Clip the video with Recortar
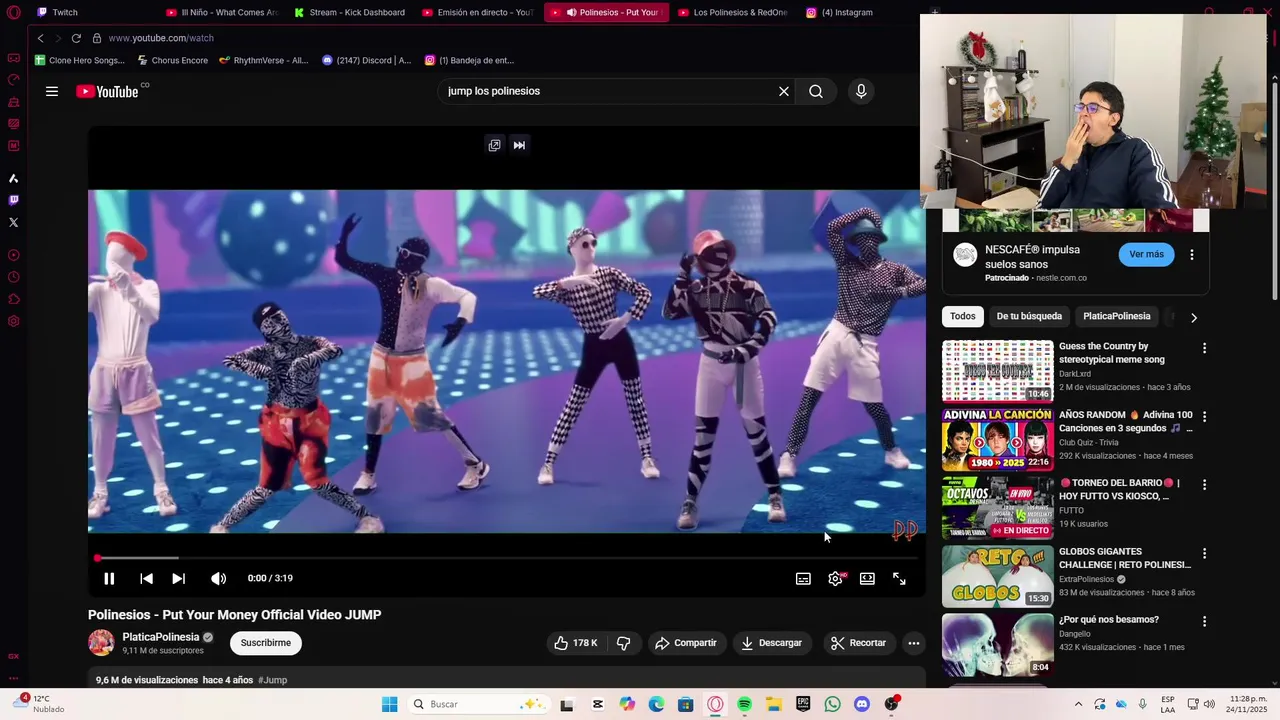 coord(858,643)
